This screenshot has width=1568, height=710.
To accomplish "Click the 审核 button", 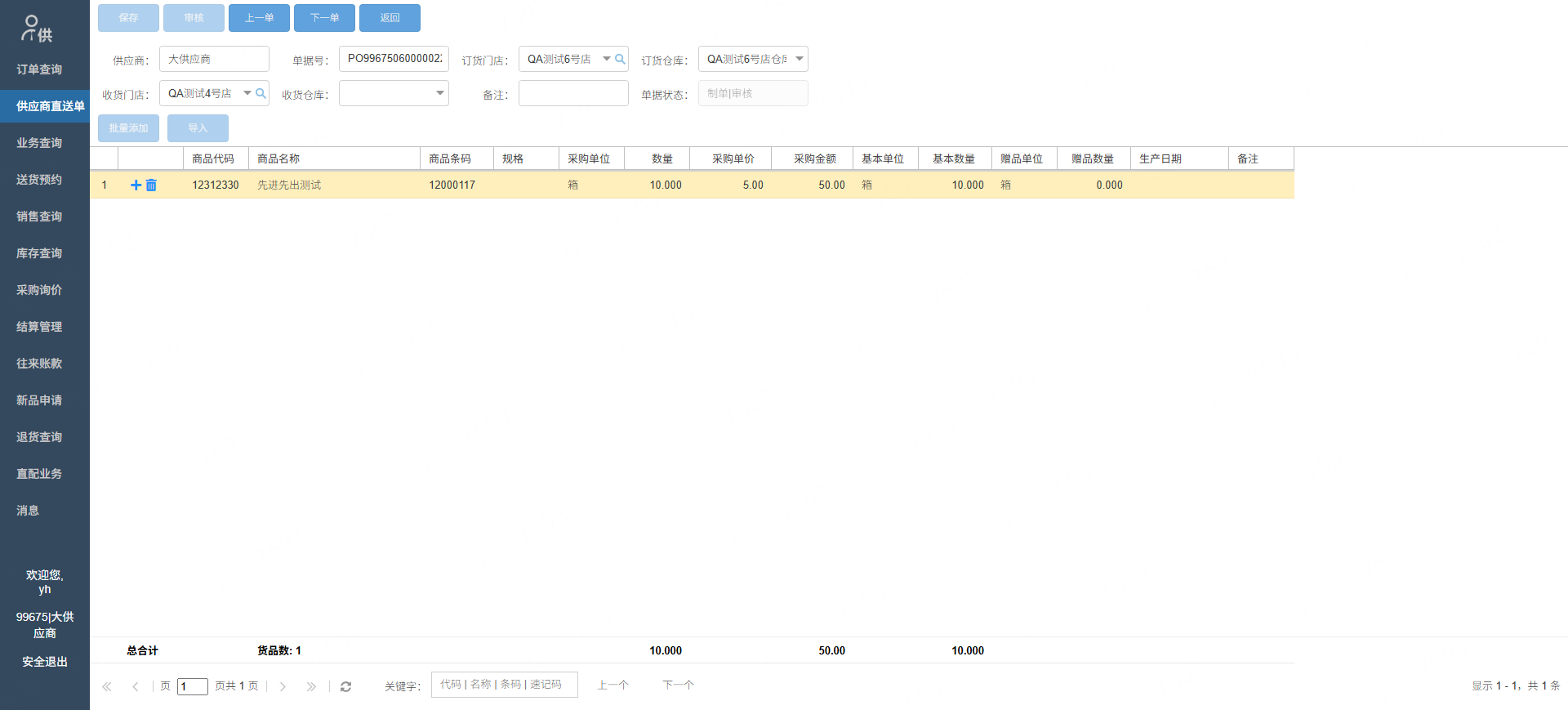I will click(194, 18).
